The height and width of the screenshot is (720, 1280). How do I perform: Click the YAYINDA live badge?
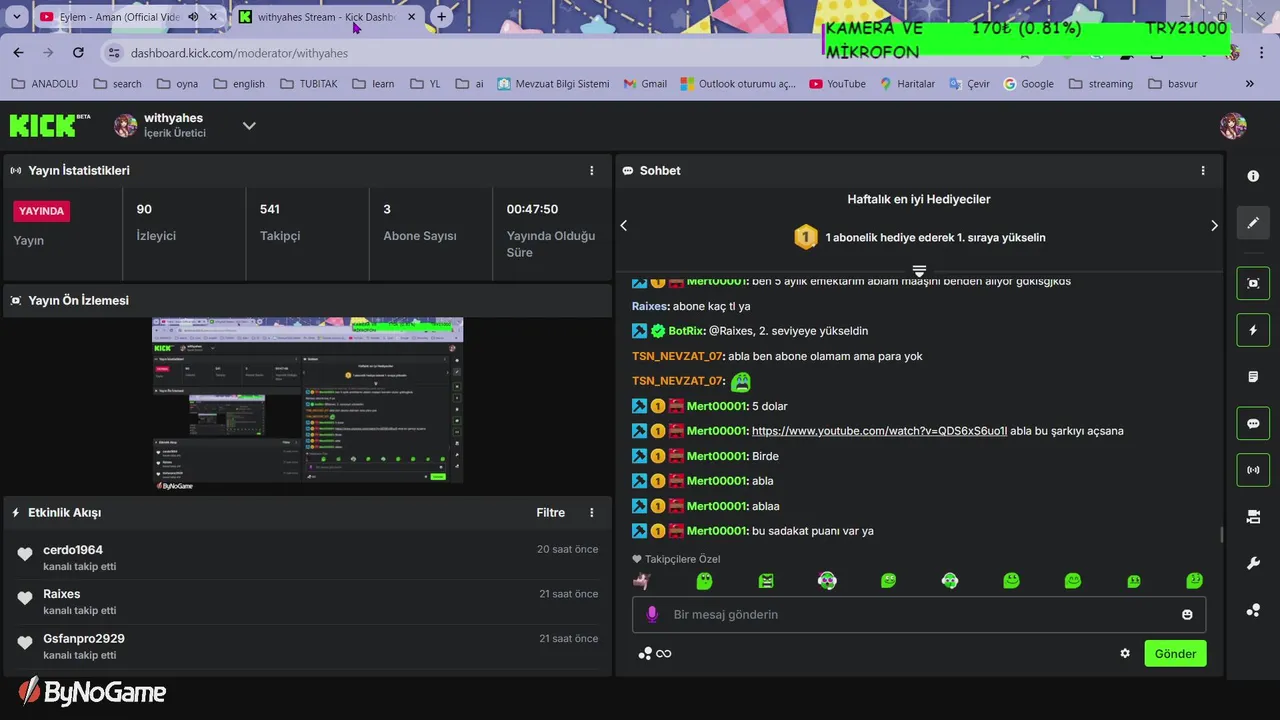point(42,211)
